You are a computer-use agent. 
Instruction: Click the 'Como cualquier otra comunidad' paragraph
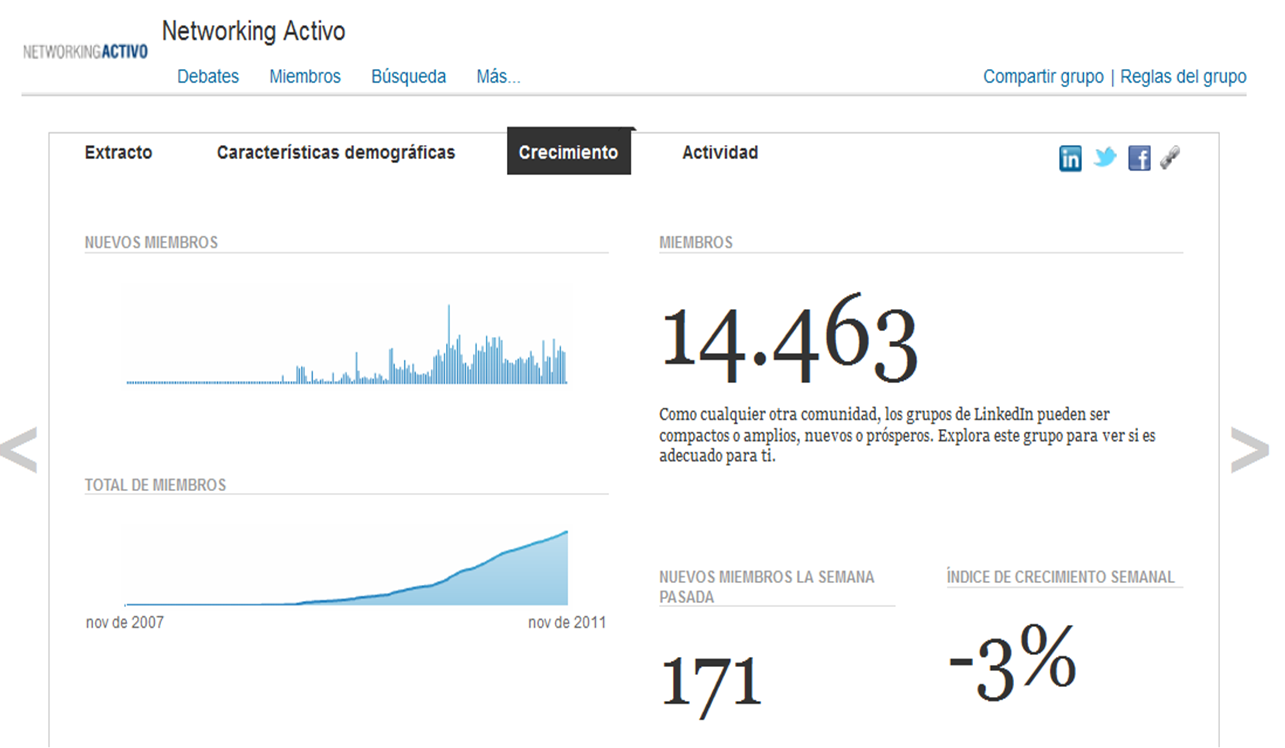908,435
